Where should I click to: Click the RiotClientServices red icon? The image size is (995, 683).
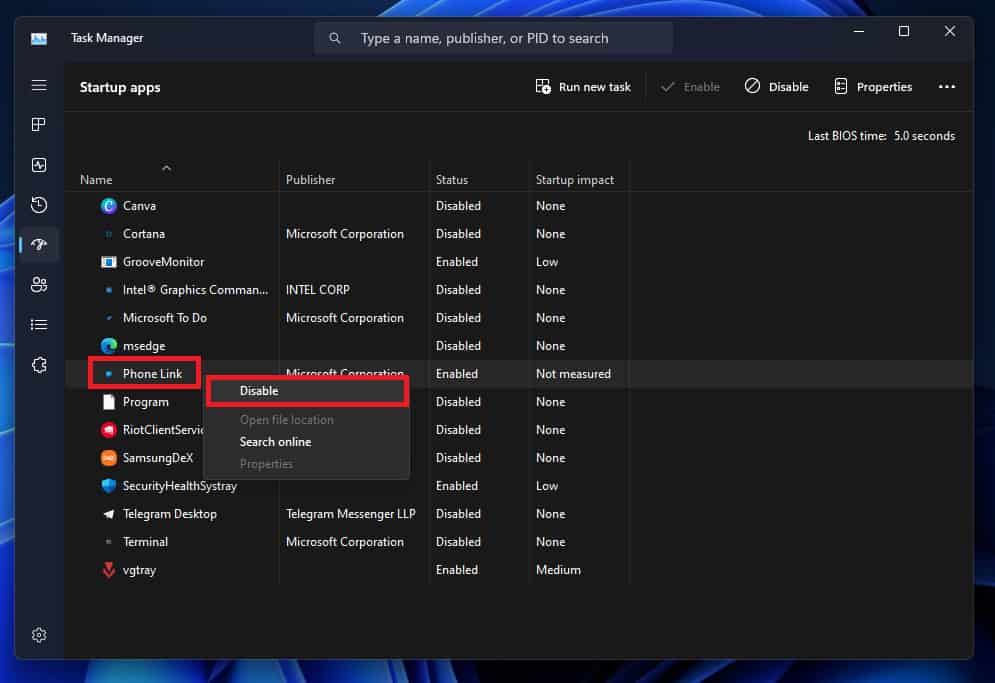(x=109, y=430)
